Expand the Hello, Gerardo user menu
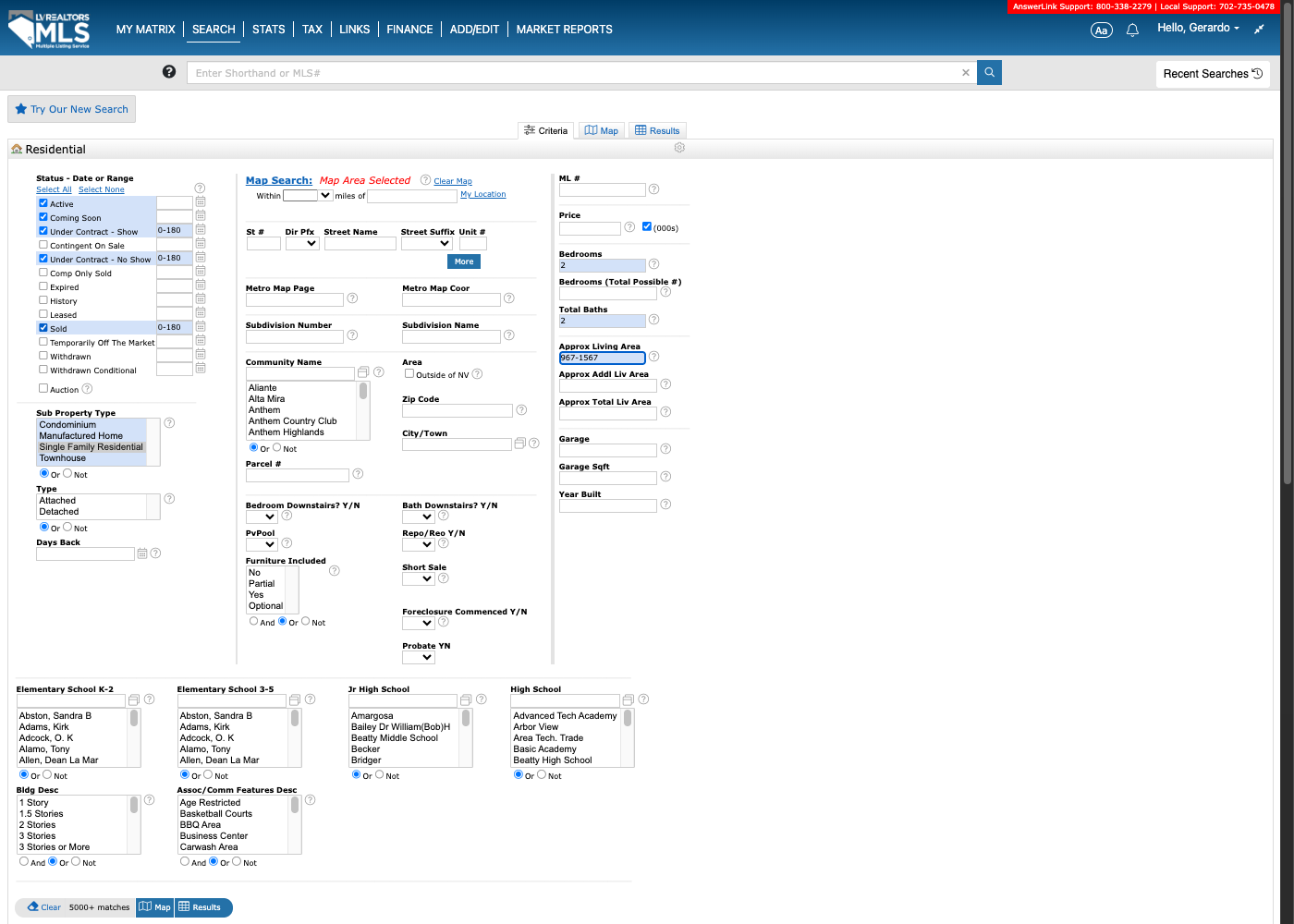The image size is (1294, 924). (1198, 28)
